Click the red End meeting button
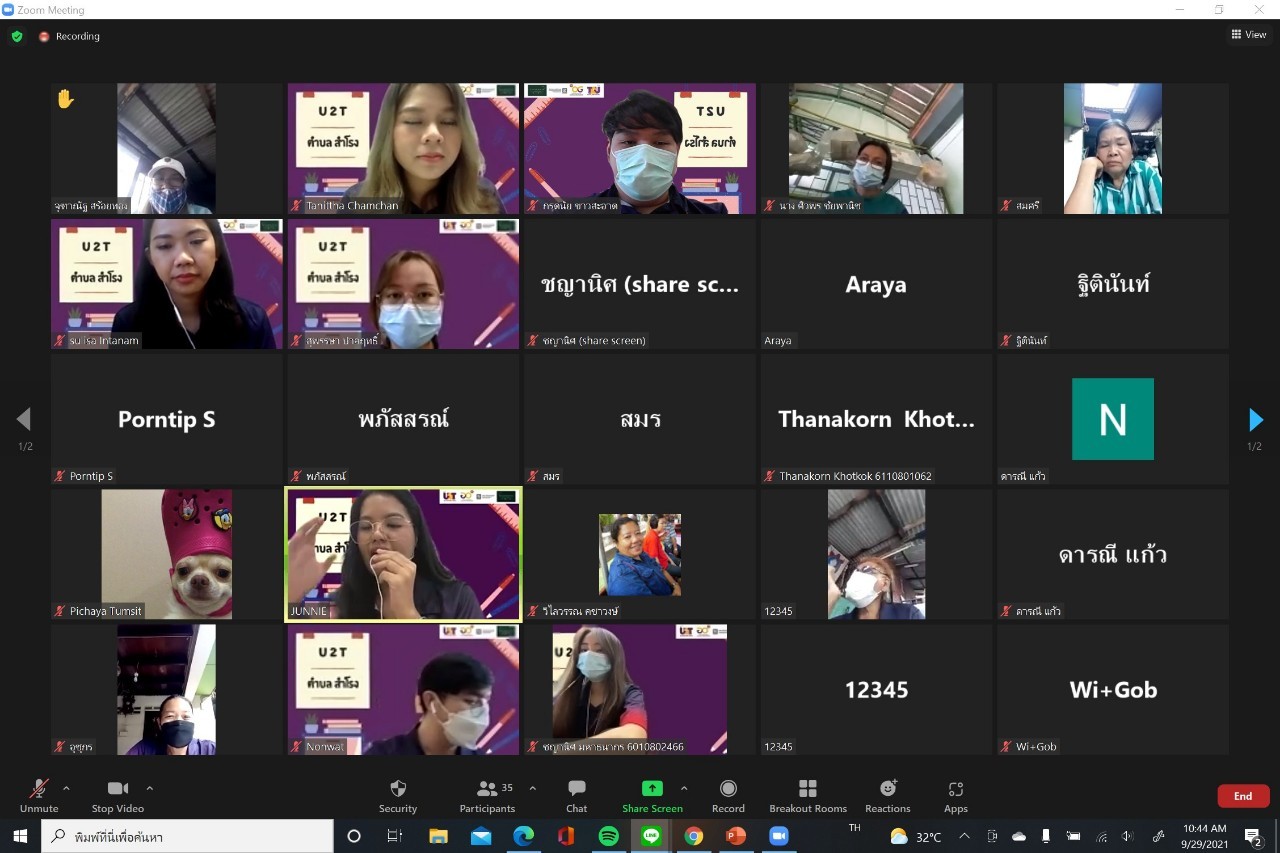Viewport: 1280px width, 853px height. point(1243,796)
